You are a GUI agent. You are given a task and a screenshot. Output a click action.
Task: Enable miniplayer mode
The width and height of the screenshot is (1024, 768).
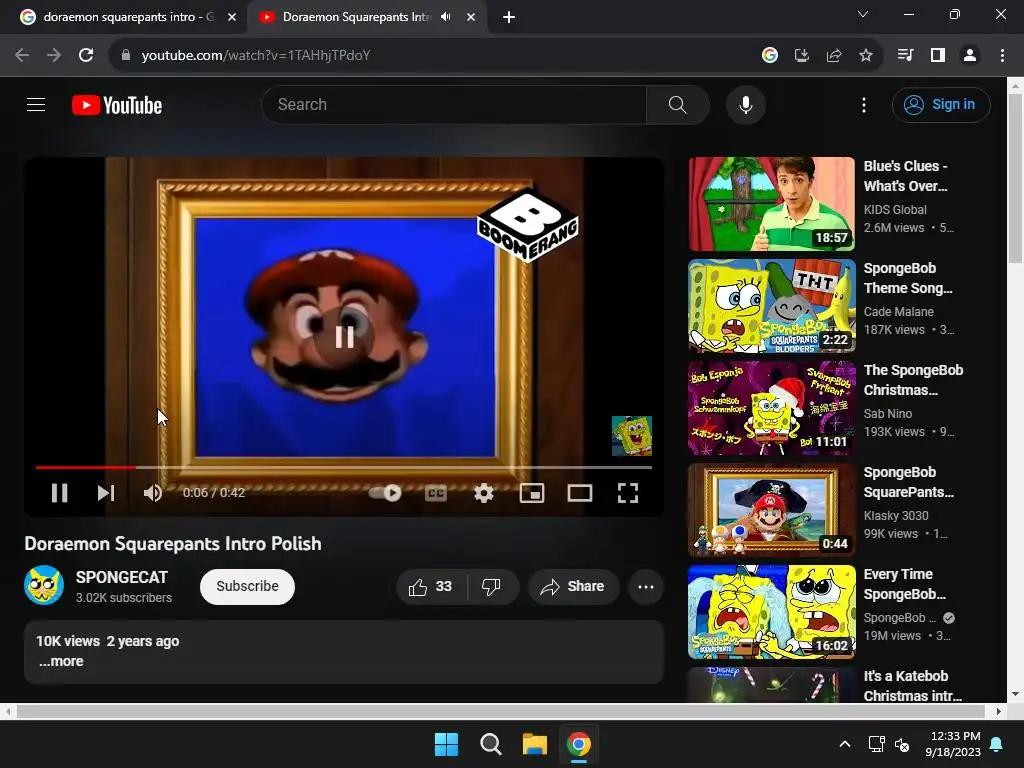pyautogui.click(x=532, y=493)
